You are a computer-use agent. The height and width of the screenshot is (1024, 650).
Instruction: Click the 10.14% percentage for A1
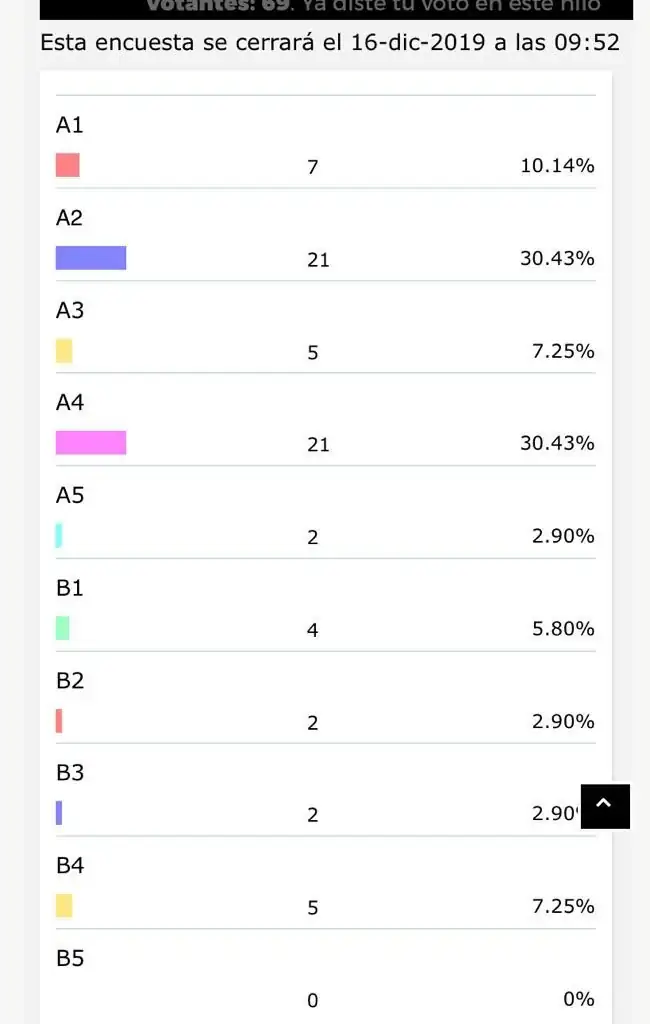pos(557,165)
